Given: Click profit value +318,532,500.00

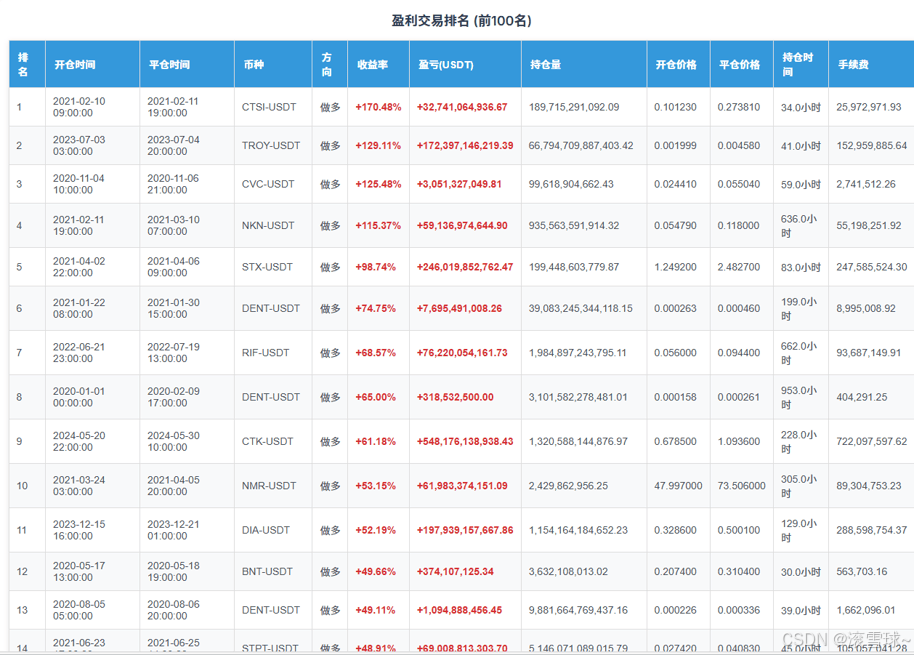Looking at the screenshot, I should (455, 398).
